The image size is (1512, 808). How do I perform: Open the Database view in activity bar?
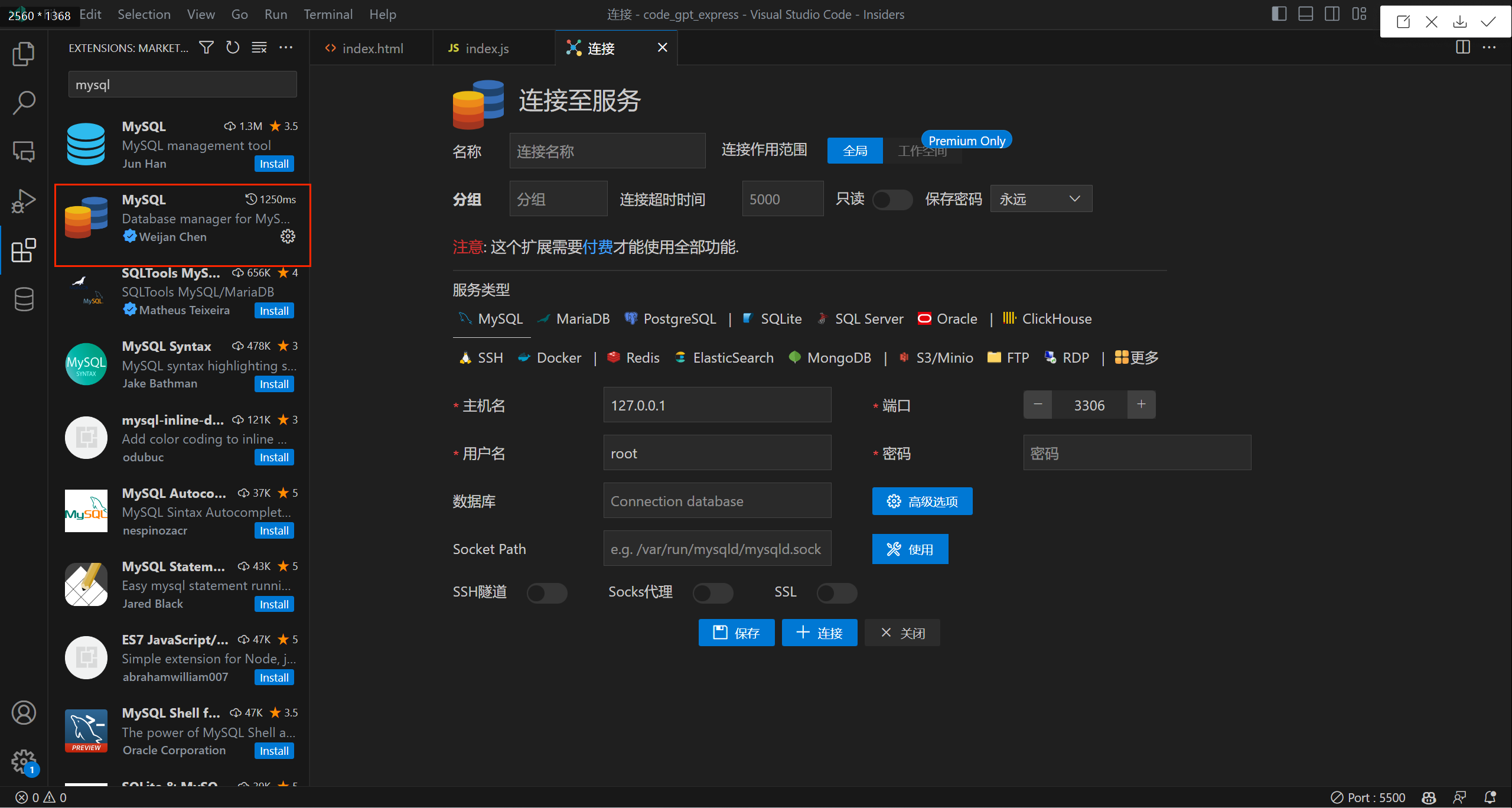click(24, 299)
